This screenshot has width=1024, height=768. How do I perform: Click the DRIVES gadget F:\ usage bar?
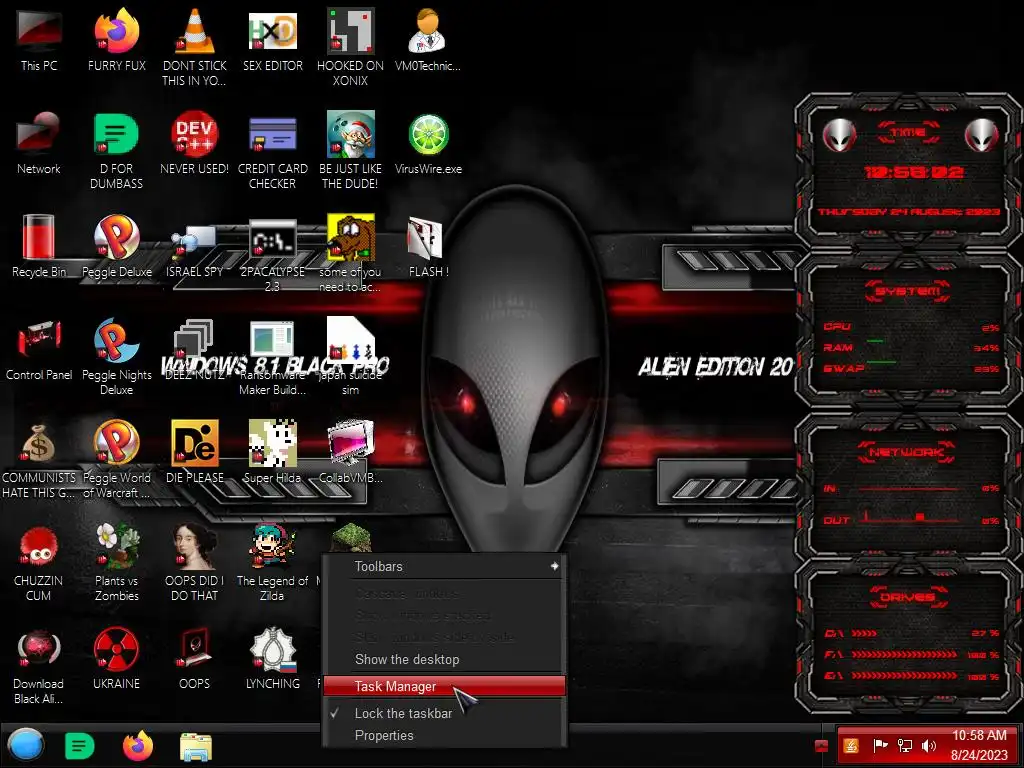(x=904, y=654)
